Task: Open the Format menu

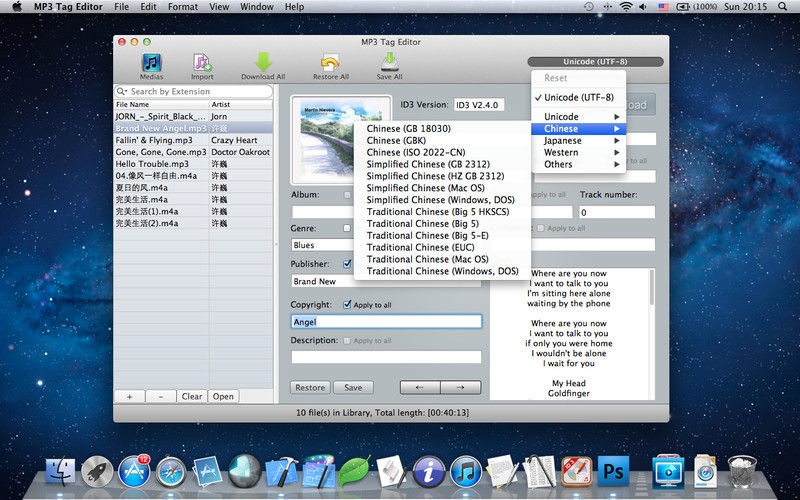Action: tap(183, 7)
